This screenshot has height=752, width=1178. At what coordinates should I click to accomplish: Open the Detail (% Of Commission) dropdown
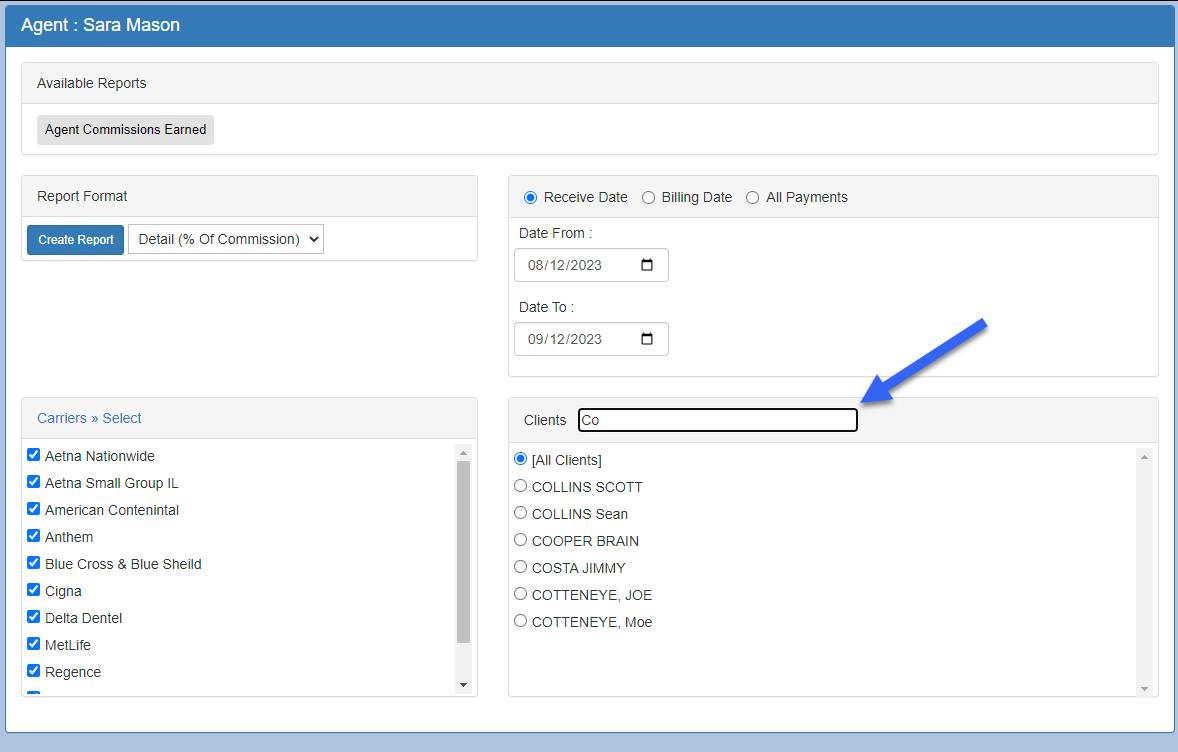225,239
